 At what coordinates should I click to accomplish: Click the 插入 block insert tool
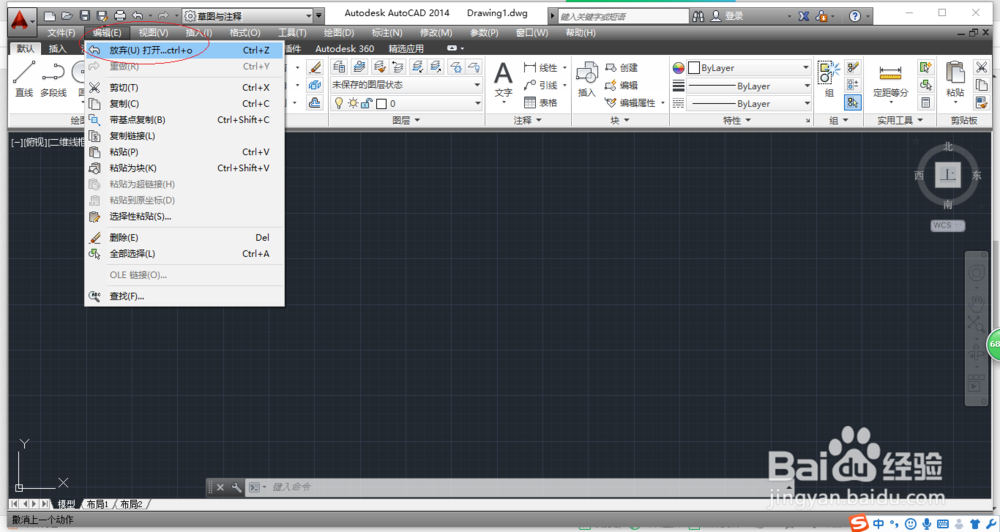(587, 80)
